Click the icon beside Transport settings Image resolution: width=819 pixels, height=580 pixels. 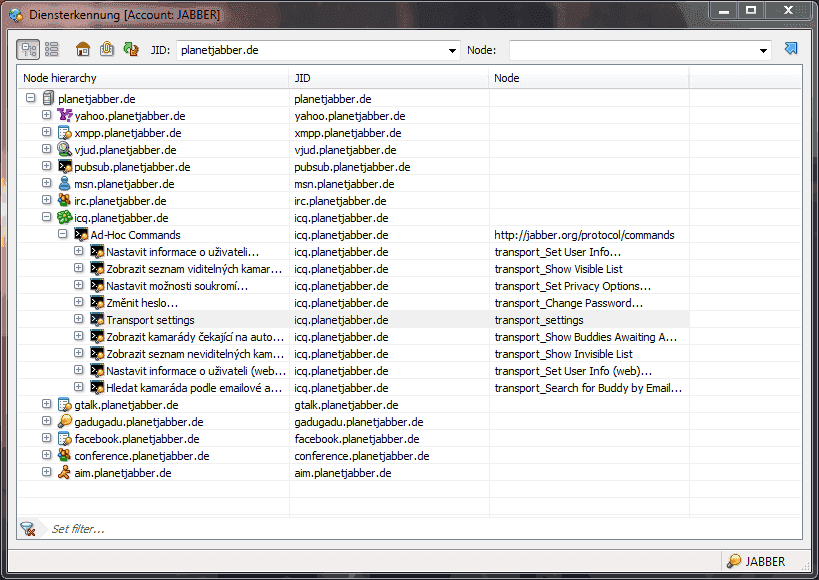(x=97, y=319)
